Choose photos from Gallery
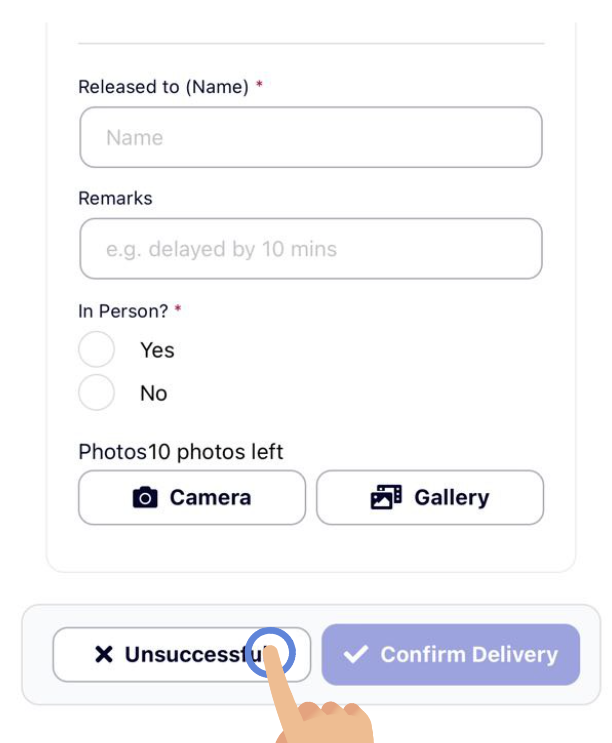This screenshot has width=612, height=743. (430, 498)
